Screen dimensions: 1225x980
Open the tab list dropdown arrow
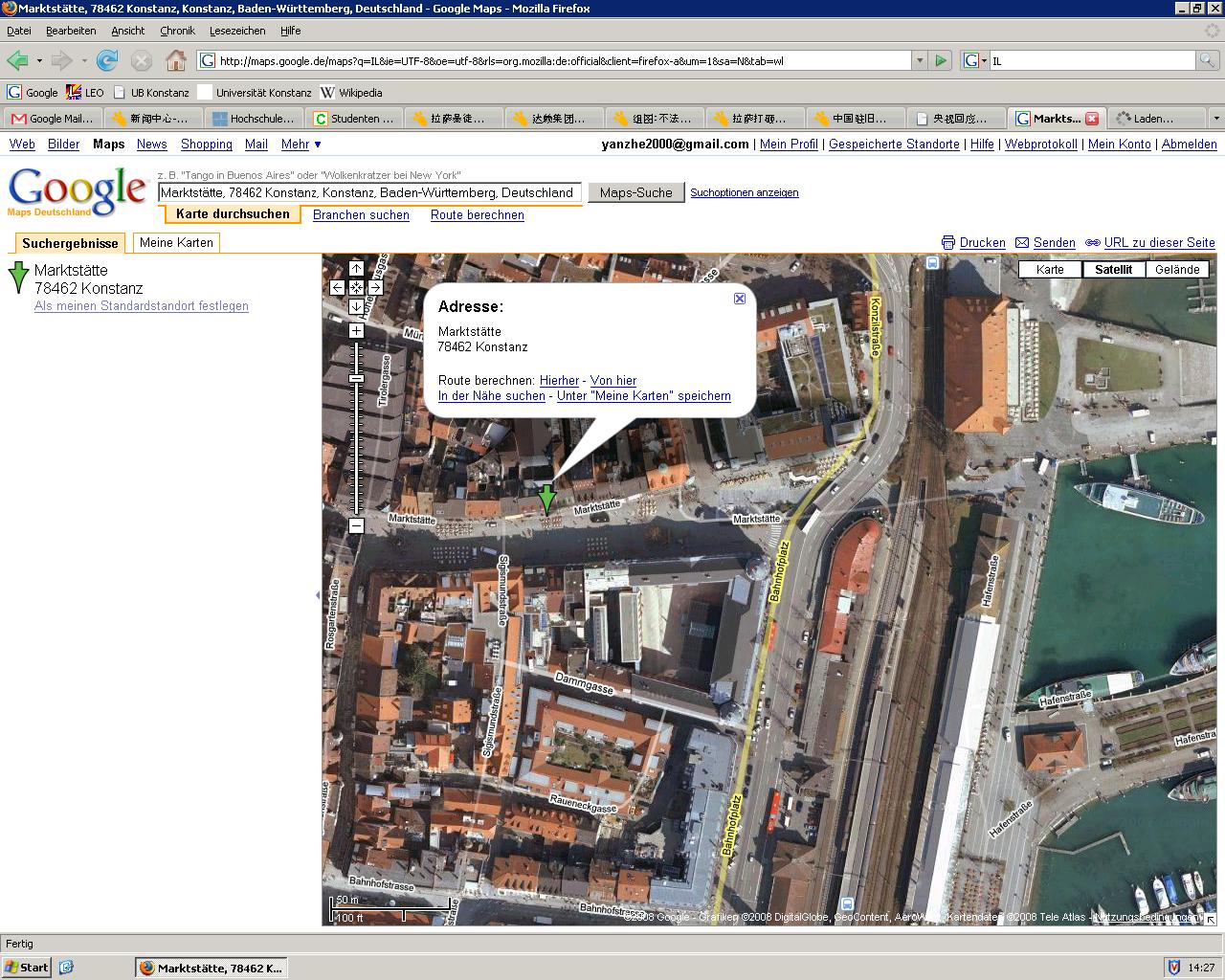[1216, 119]
